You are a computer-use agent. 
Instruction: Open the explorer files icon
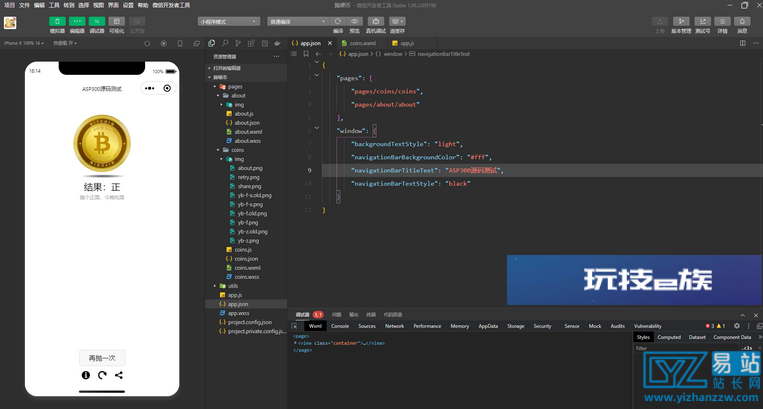(x=212, y=43)
